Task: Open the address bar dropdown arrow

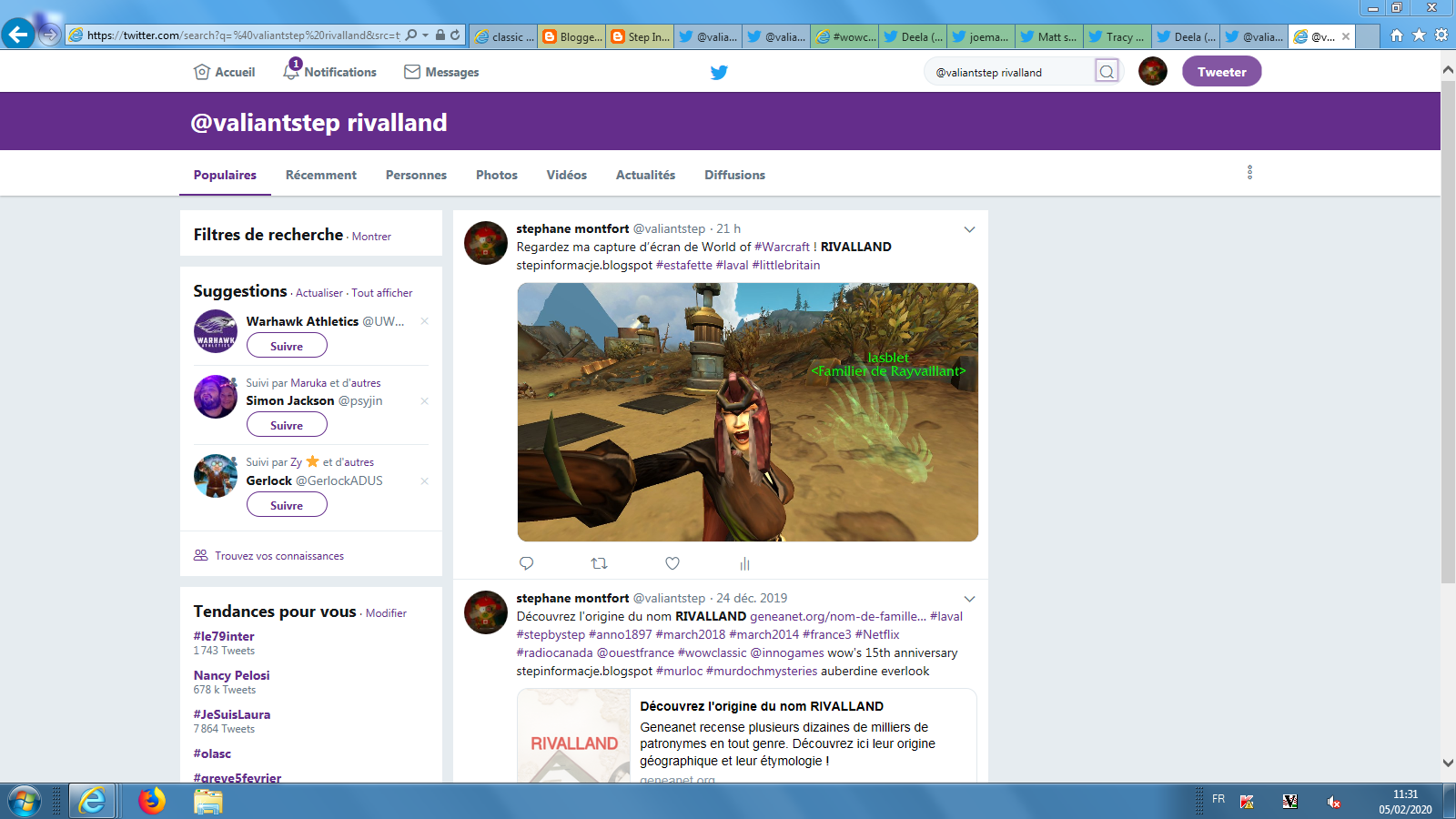Action: [x=425, y=35]
